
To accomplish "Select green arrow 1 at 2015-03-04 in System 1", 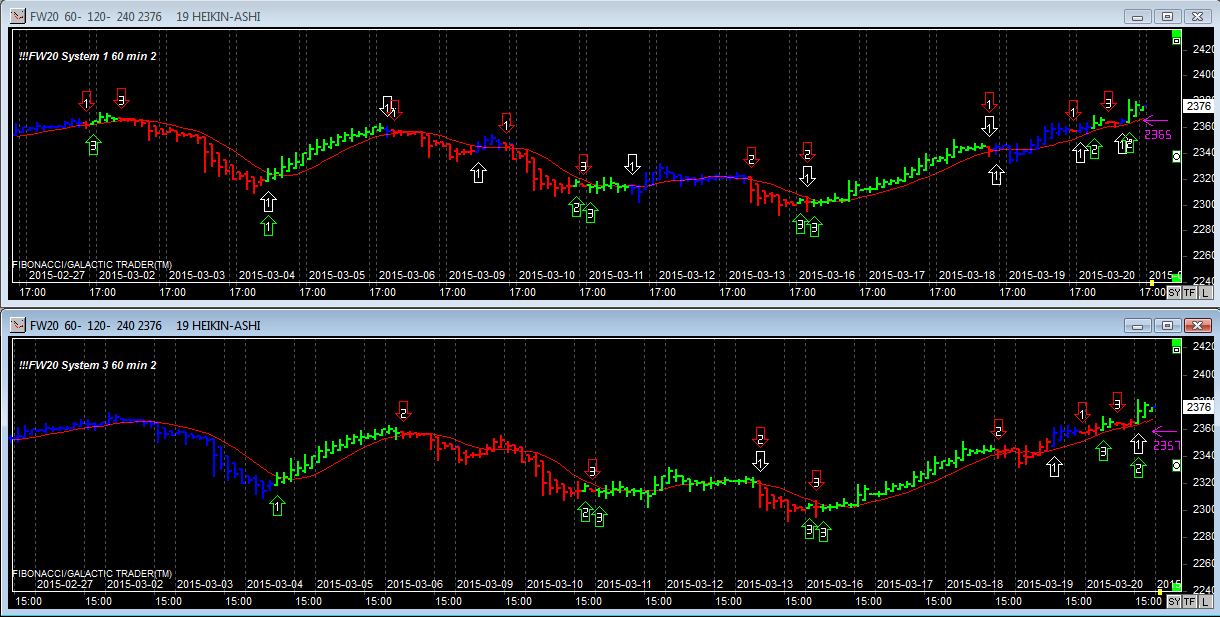I will pyautogui.click(x=268, y=227).
